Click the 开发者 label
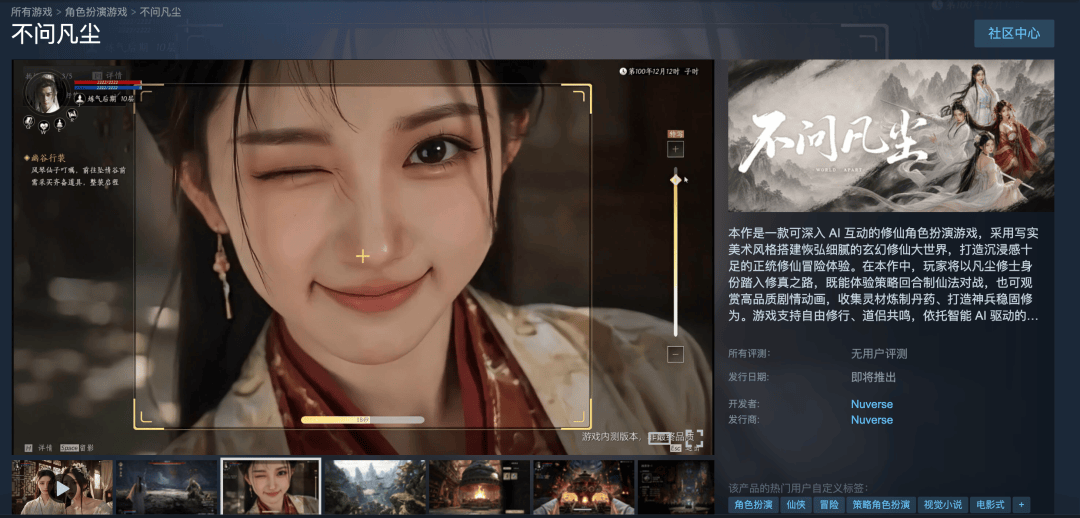 [x=744, y=404]
